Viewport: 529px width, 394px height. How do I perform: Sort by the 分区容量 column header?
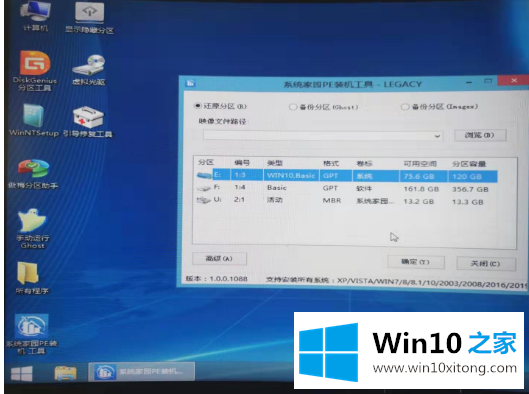[x=469, y=164]
